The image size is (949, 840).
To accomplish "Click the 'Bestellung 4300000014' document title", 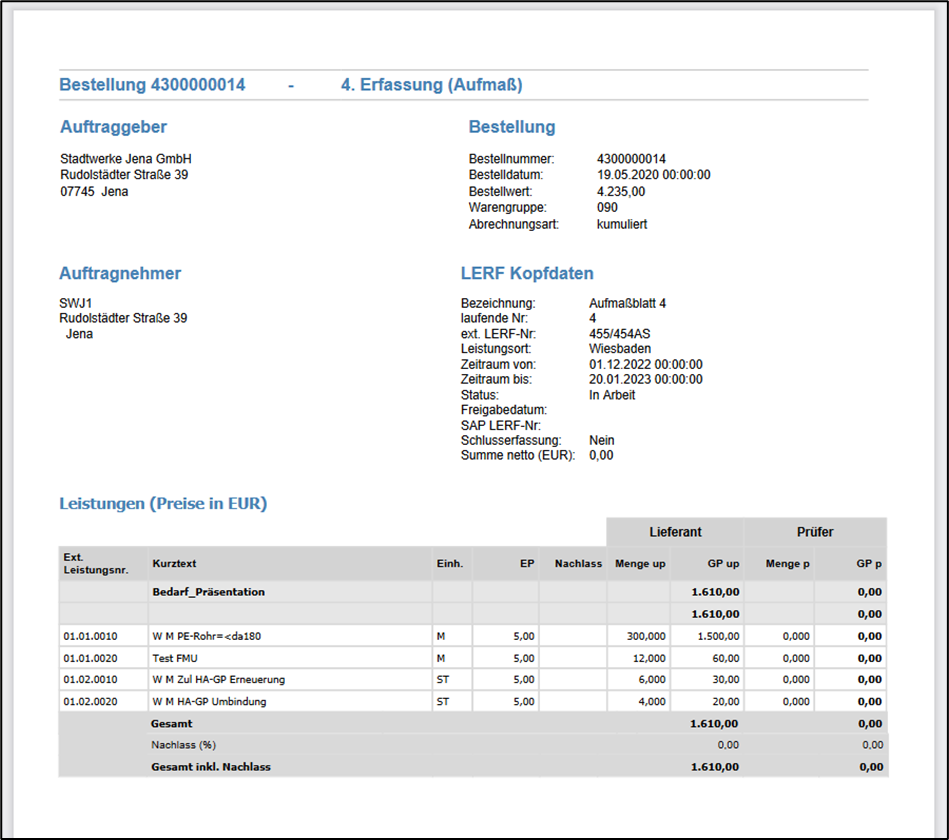I will tap(152, 85).
